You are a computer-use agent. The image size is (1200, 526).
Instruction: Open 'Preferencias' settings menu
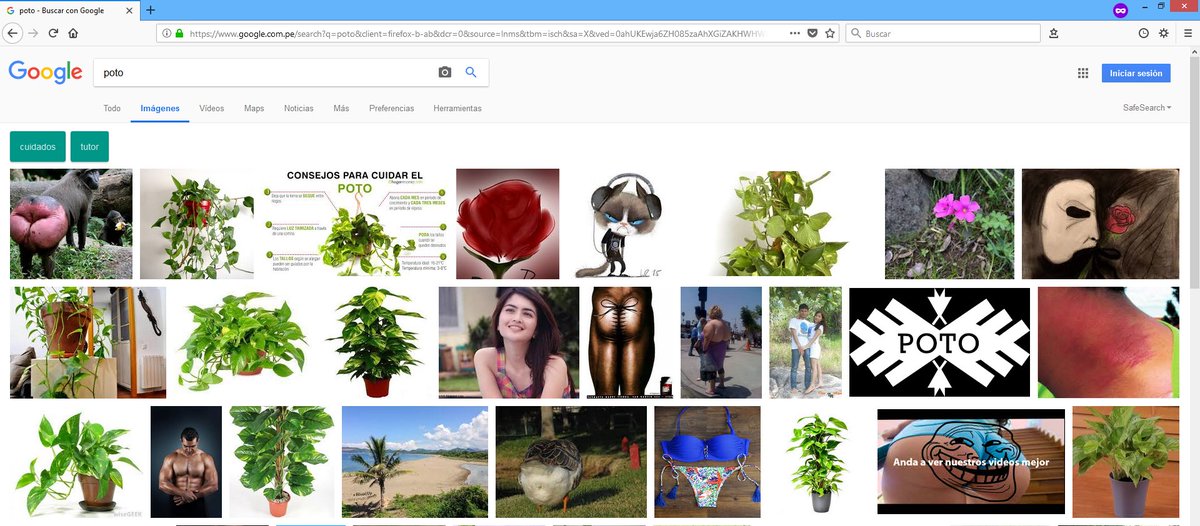[x=391, y=108]
